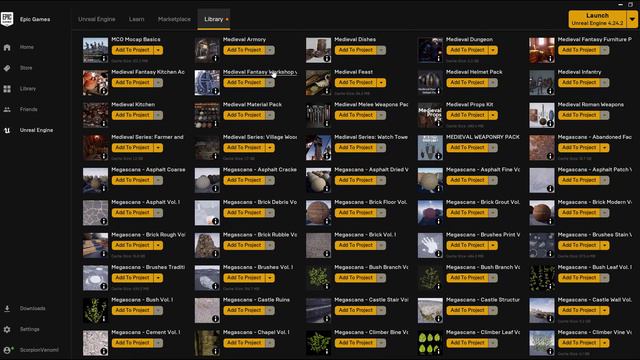Select the Library tab
The image size is (640, 360).
coord(213,19)
